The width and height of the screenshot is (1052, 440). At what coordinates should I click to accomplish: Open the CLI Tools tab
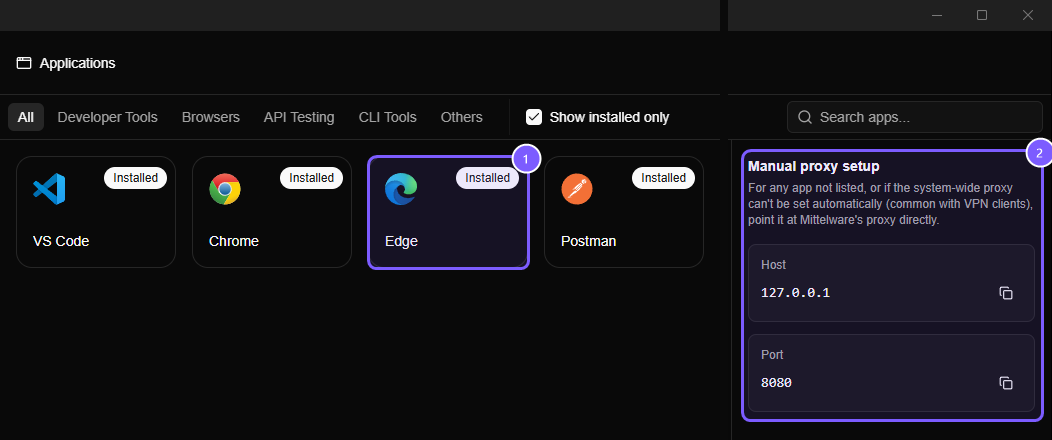click(388, 117)
